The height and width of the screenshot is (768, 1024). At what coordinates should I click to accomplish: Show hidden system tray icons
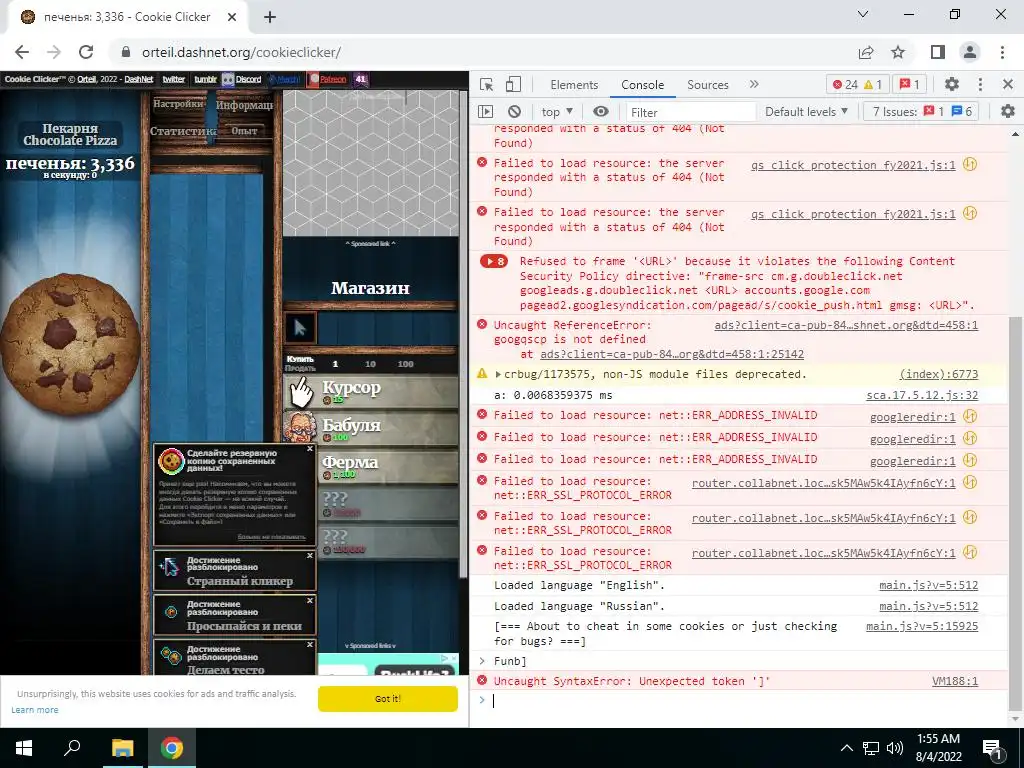846,748
